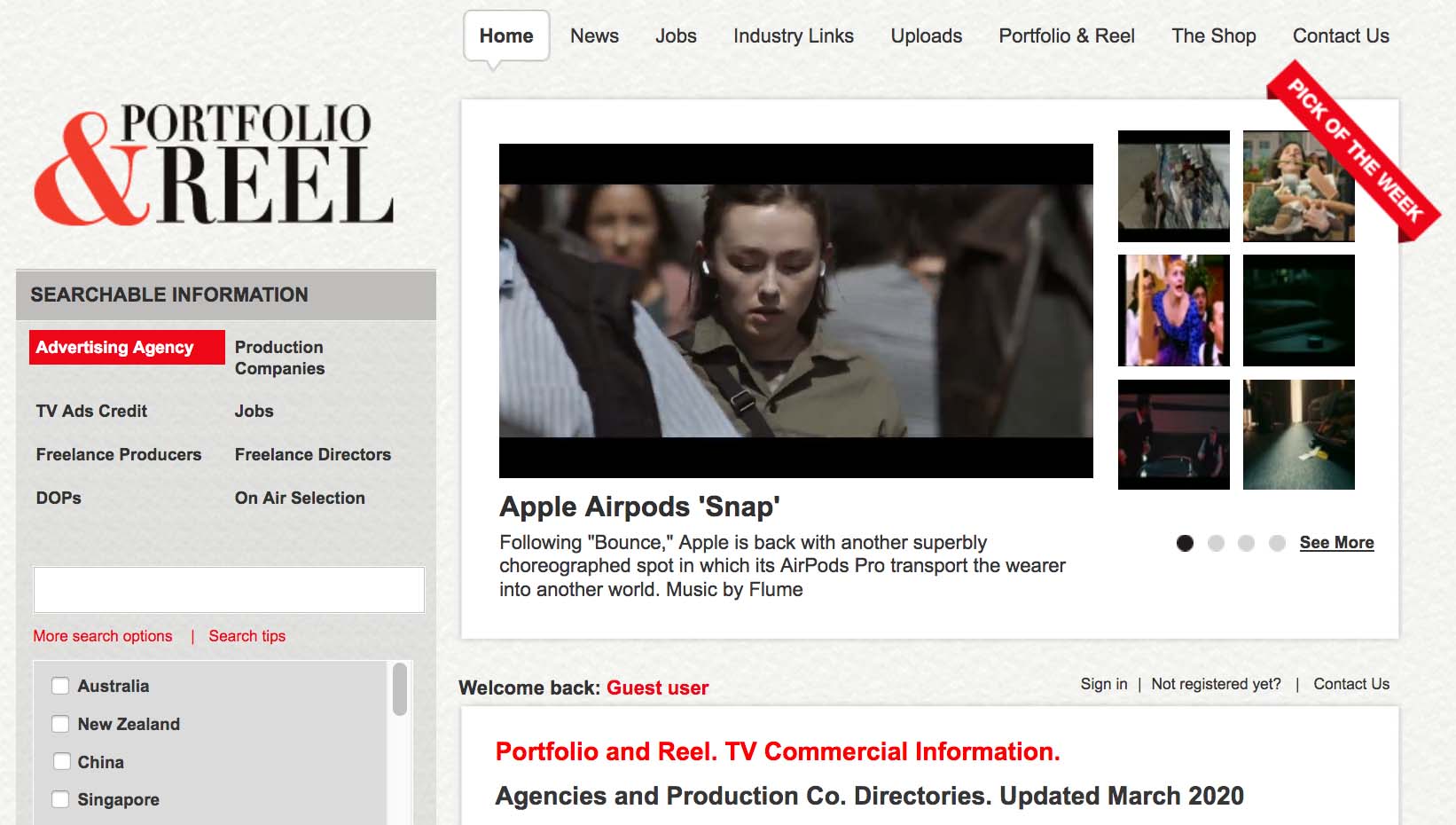
Task: Click the 'Portfolio and Reel. TV Commercial Information.' heading
Action: click(778, 751)
